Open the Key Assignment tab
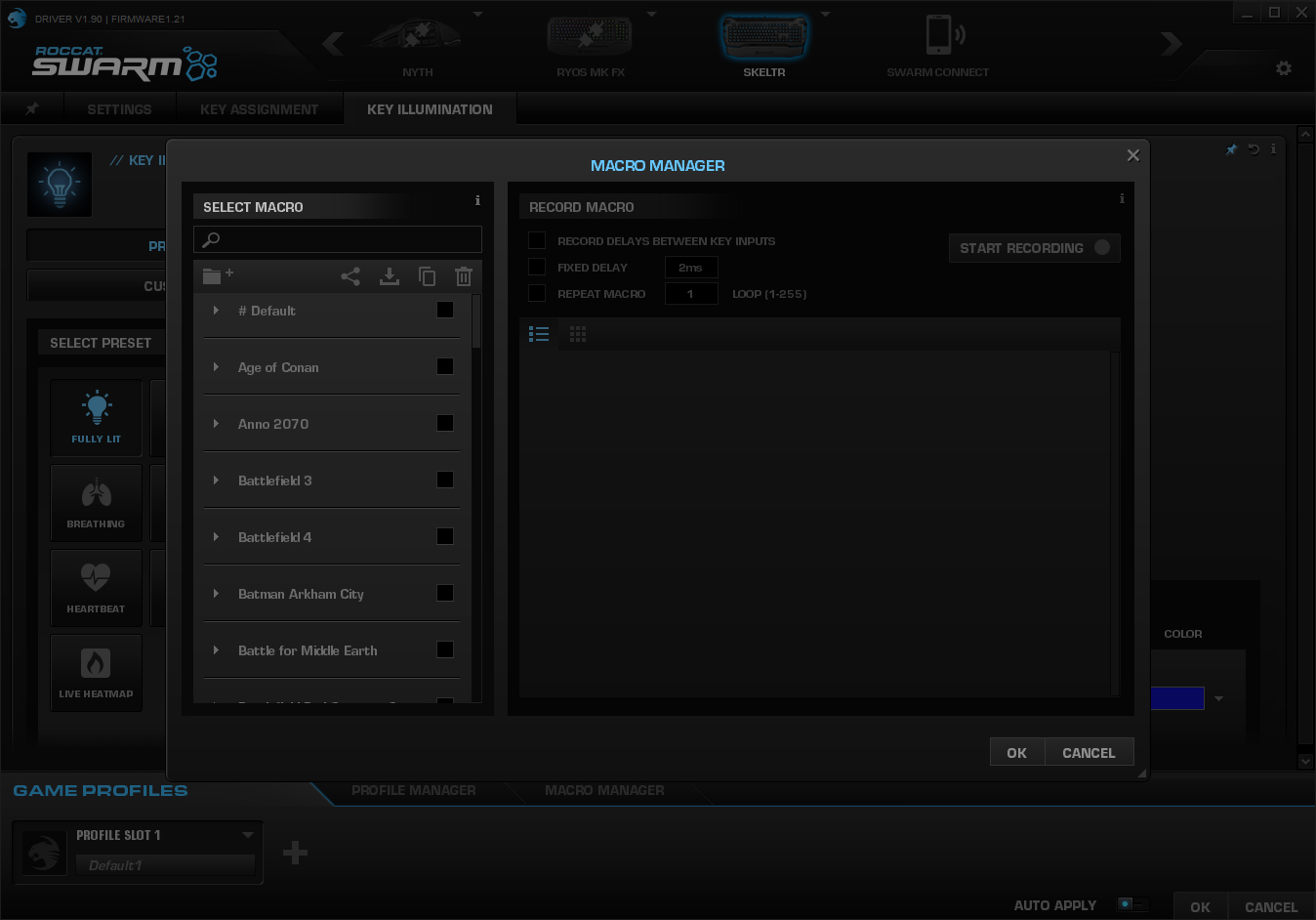The width and height of the screenshot is (1316, 920). click(260, 109)
